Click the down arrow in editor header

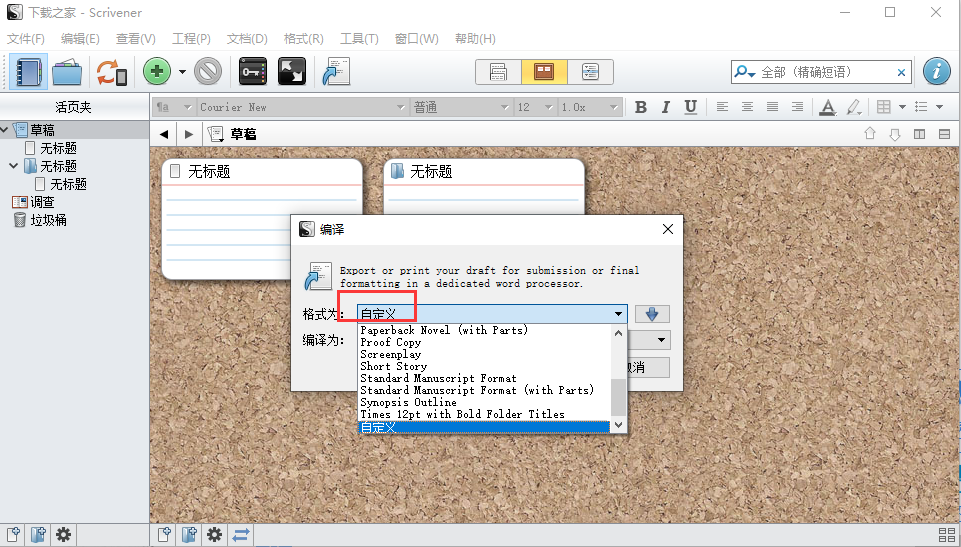click(x=895, y=134)
